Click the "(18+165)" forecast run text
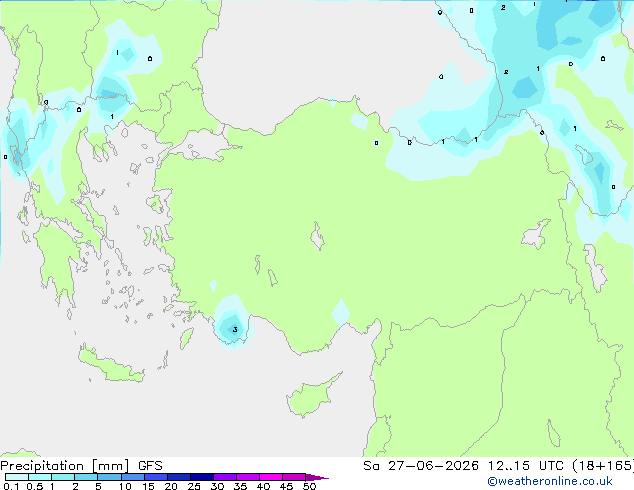This screenshot has width=634, height=490. 603,466
